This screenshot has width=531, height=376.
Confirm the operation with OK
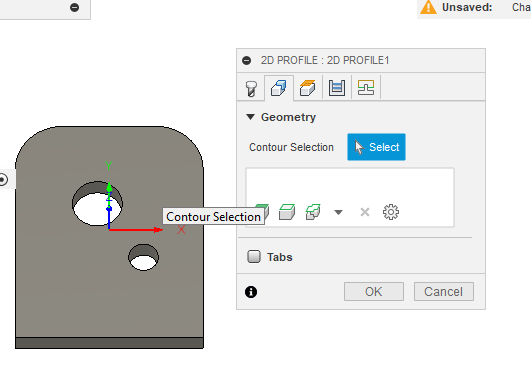coord(374,292)
